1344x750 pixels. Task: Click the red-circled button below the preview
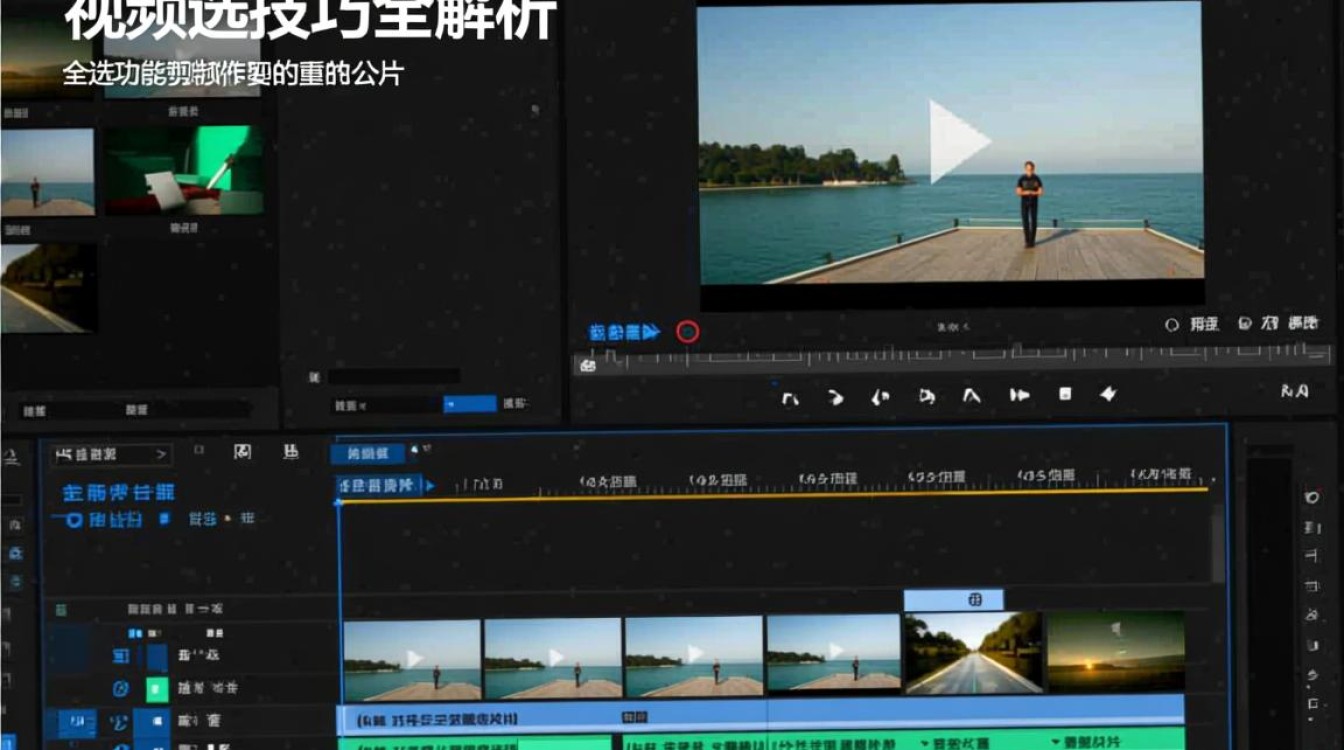687,332
